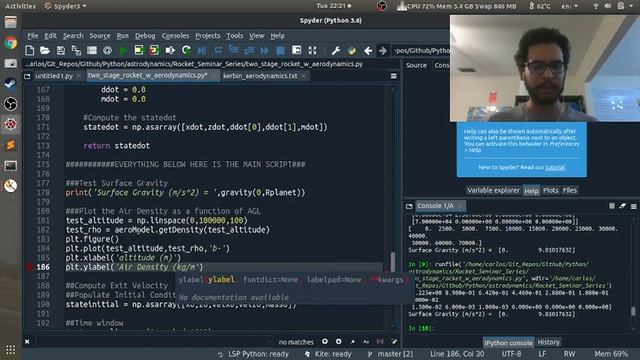Open the Debug menu
Viewport: 640px width, 360px height.
(145, 36)
